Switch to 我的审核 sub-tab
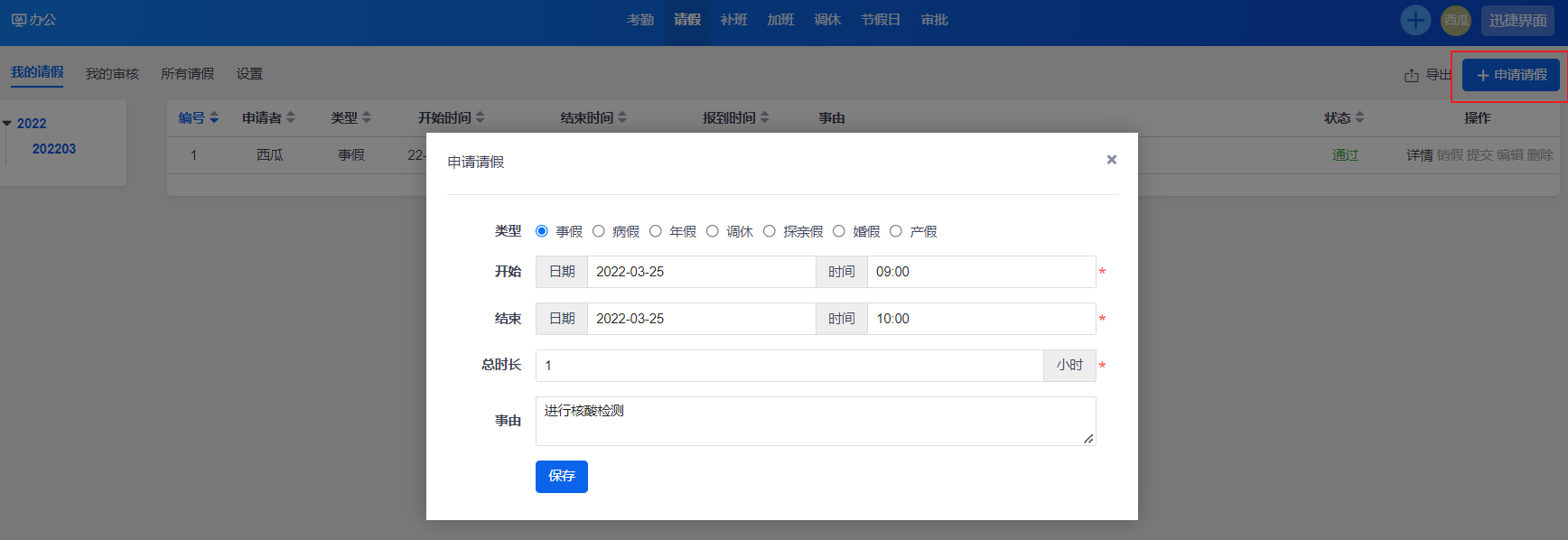Screen dimensions: 1568x540 [112, 74]
